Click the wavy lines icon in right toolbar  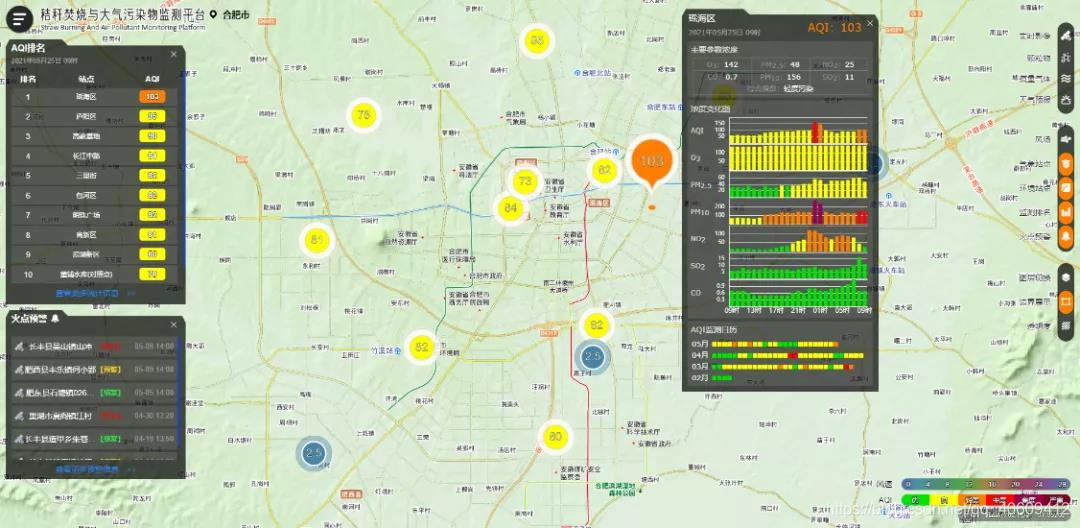pos(1066,78)
